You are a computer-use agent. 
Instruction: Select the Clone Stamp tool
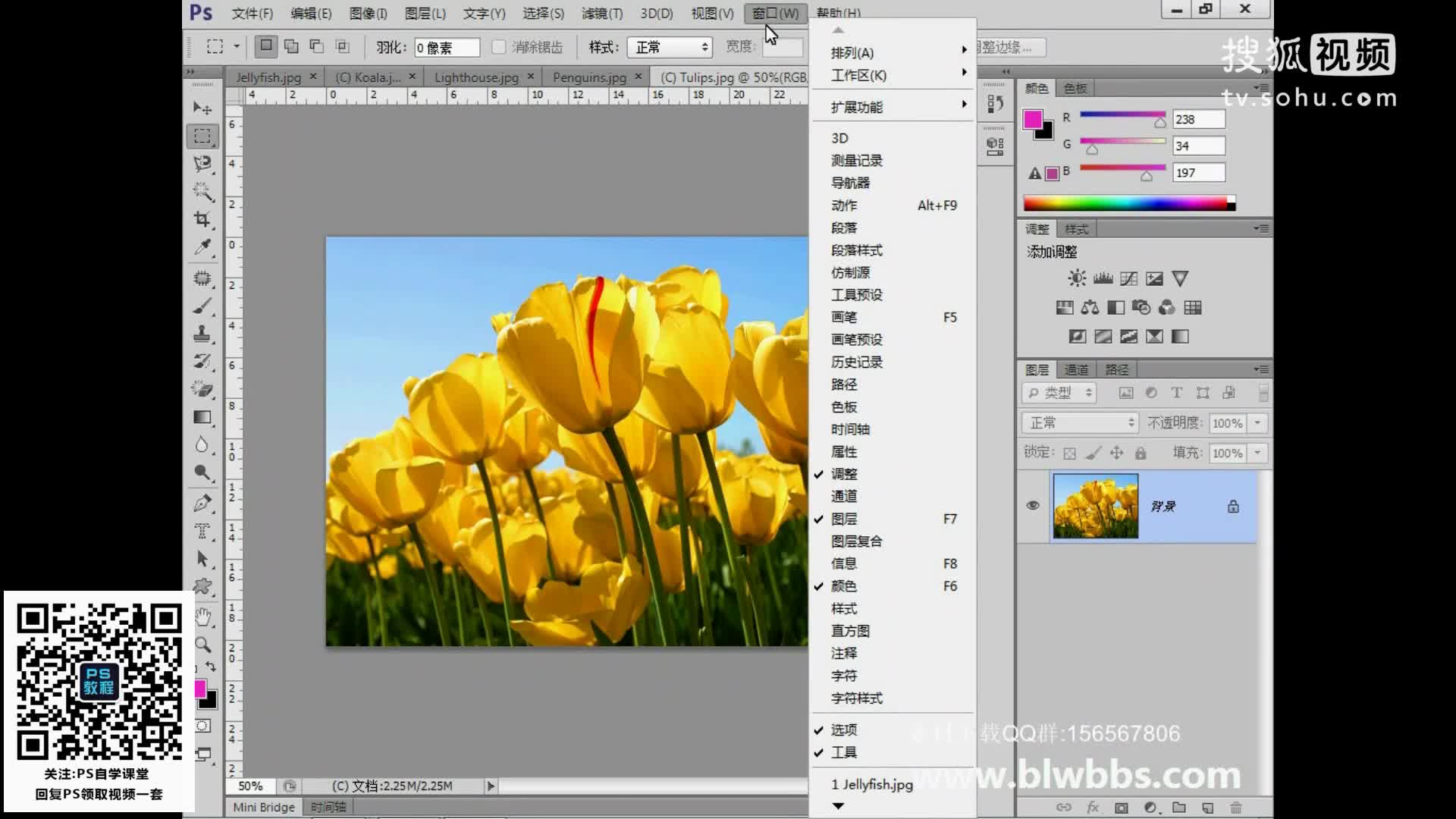tap(202, 334)
